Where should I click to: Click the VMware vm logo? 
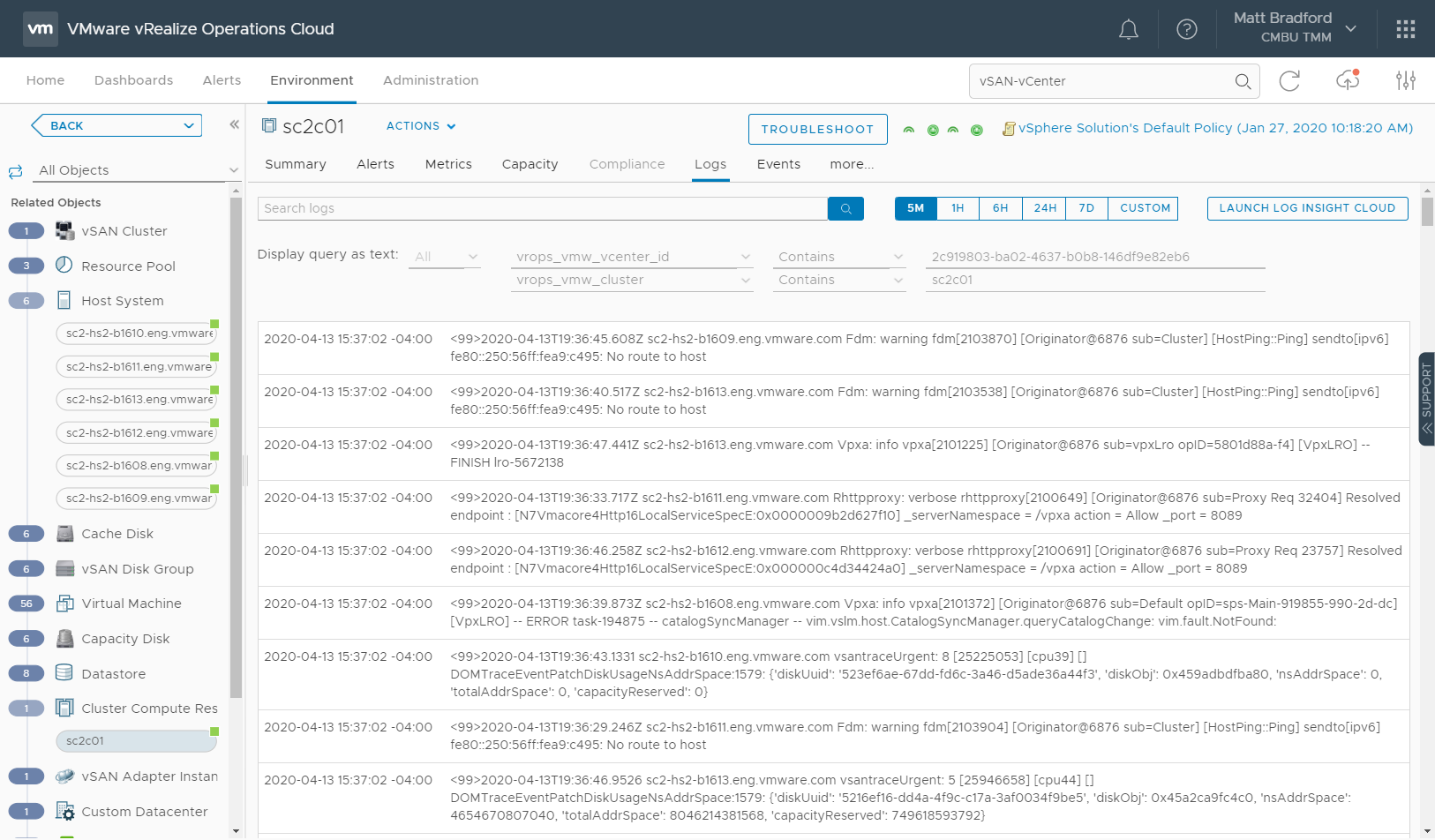pos(41,28)
